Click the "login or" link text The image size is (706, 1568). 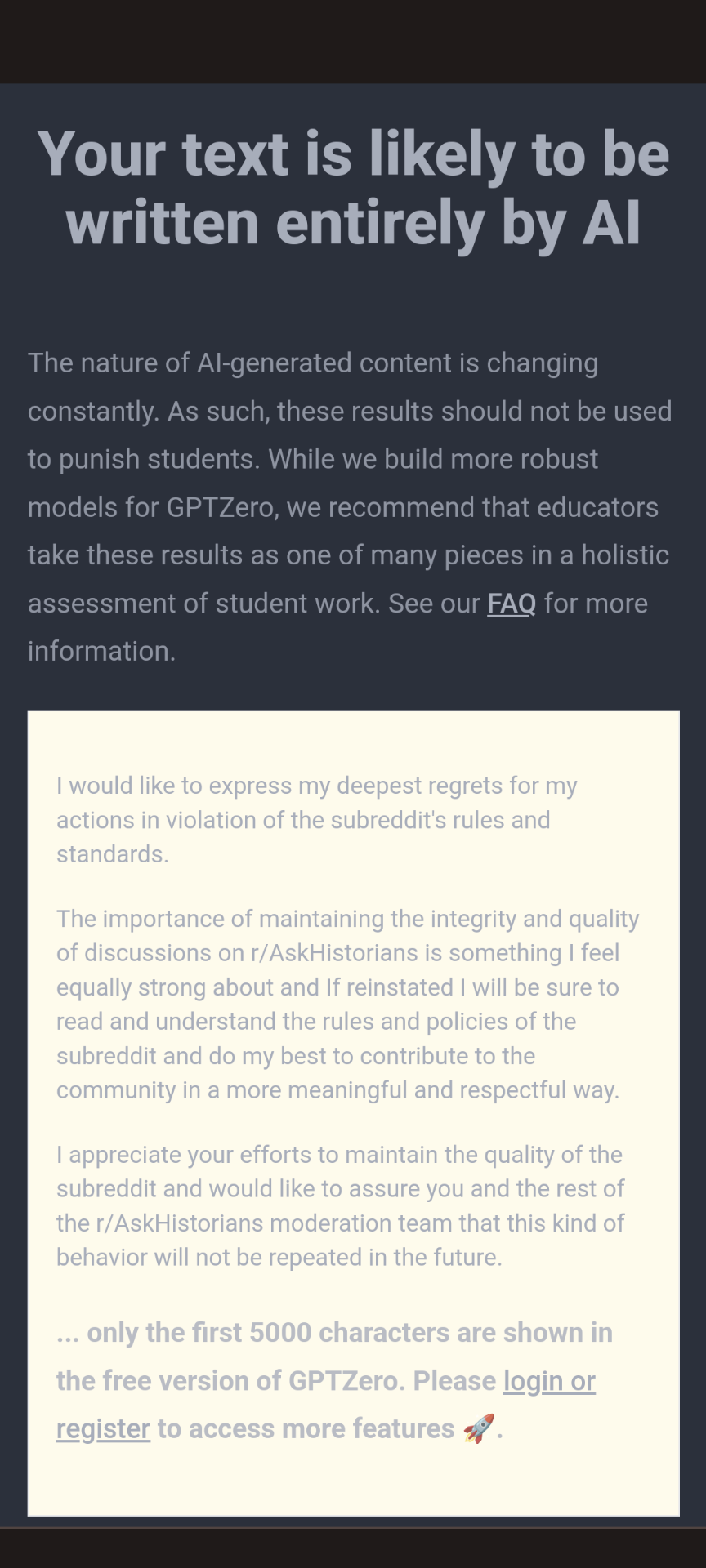pos(549,1381)
